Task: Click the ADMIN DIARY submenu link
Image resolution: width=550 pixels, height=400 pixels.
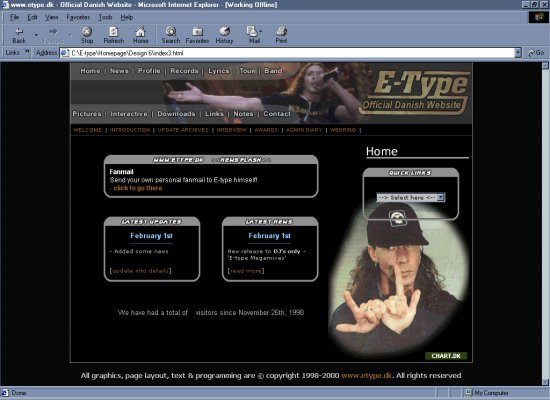Action: point(304,130)
